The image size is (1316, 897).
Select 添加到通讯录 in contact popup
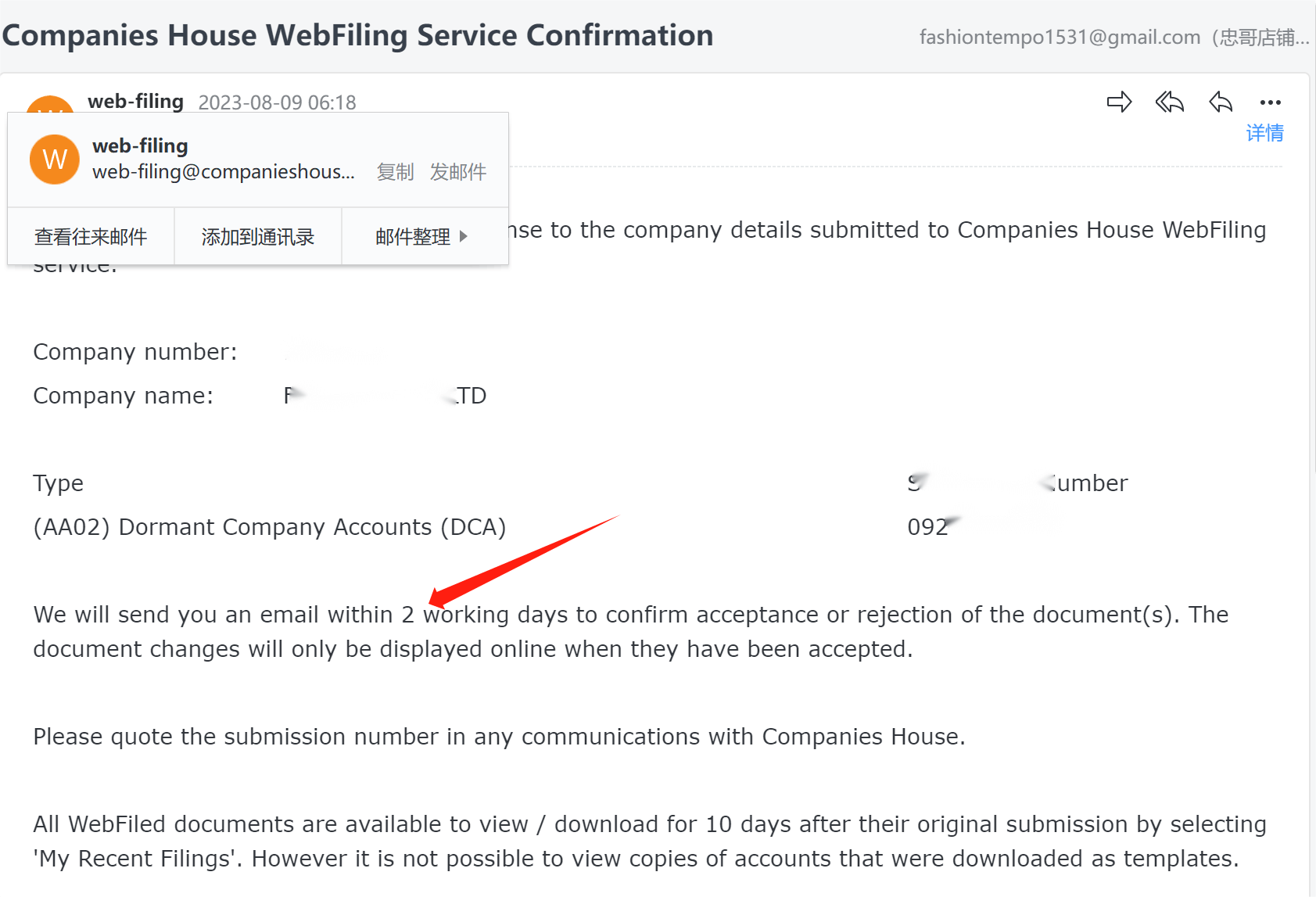[258, 236]
